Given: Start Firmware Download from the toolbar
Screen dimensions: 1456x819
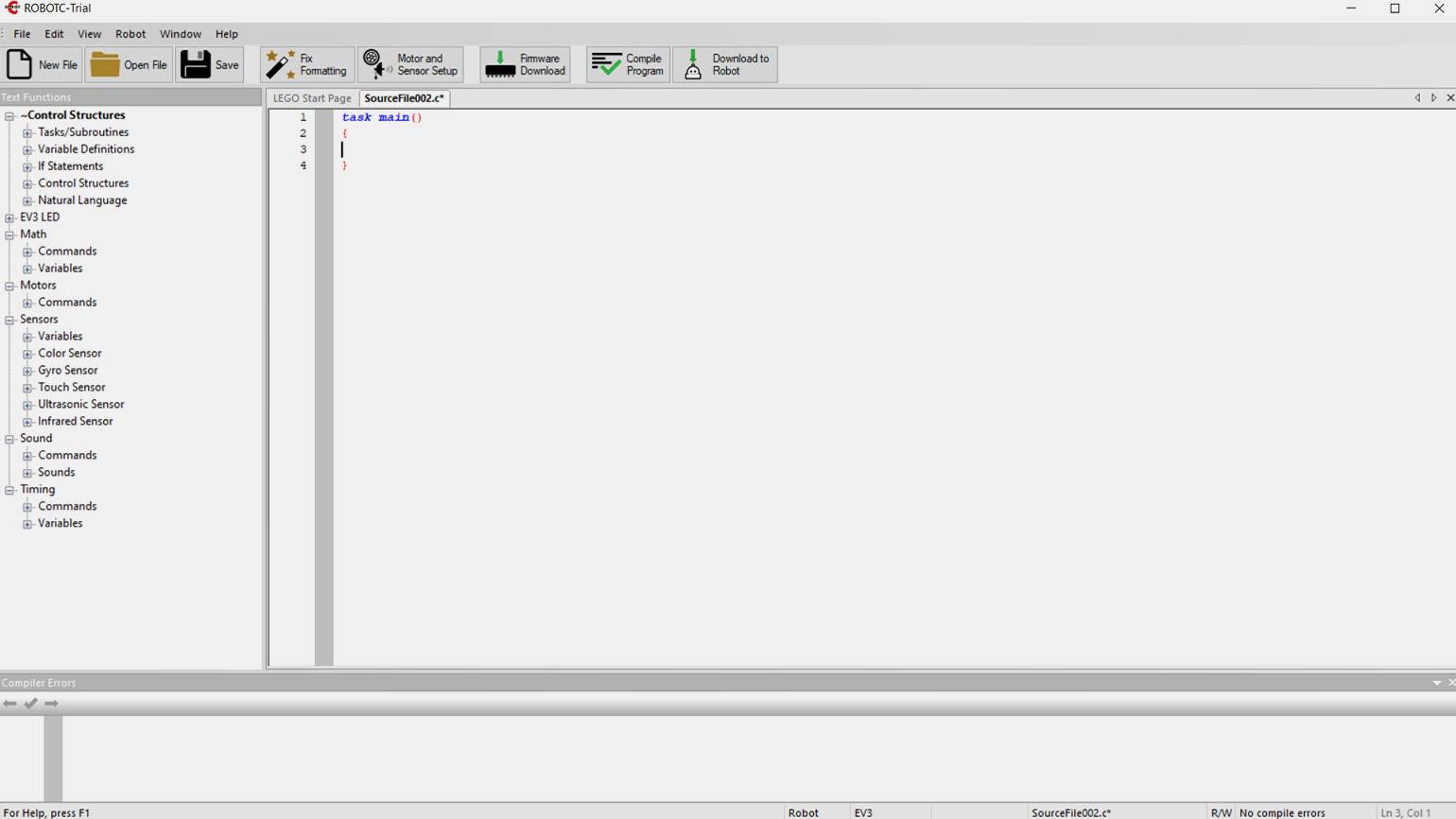Looking at the screenshot, I should coord(499,64).
